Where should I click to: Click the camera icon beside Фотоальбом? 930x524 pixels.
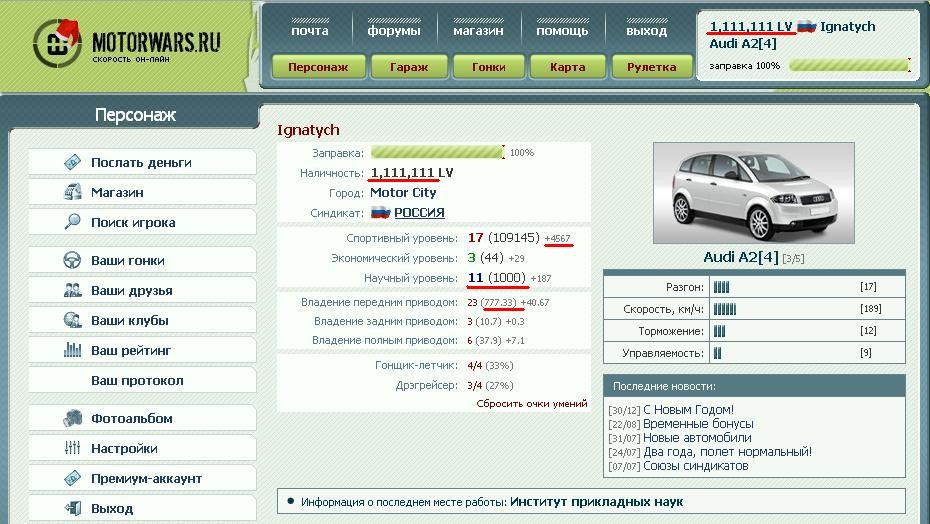pos(72,418)
